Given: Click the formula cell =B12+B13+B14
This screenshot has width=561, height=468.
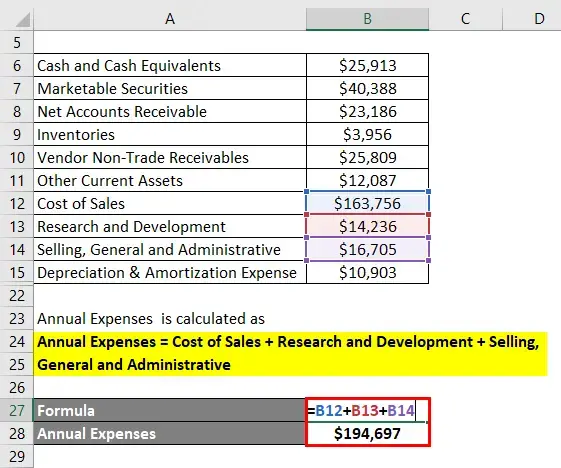Looking at the screenshot, I should tap(367, 410).
